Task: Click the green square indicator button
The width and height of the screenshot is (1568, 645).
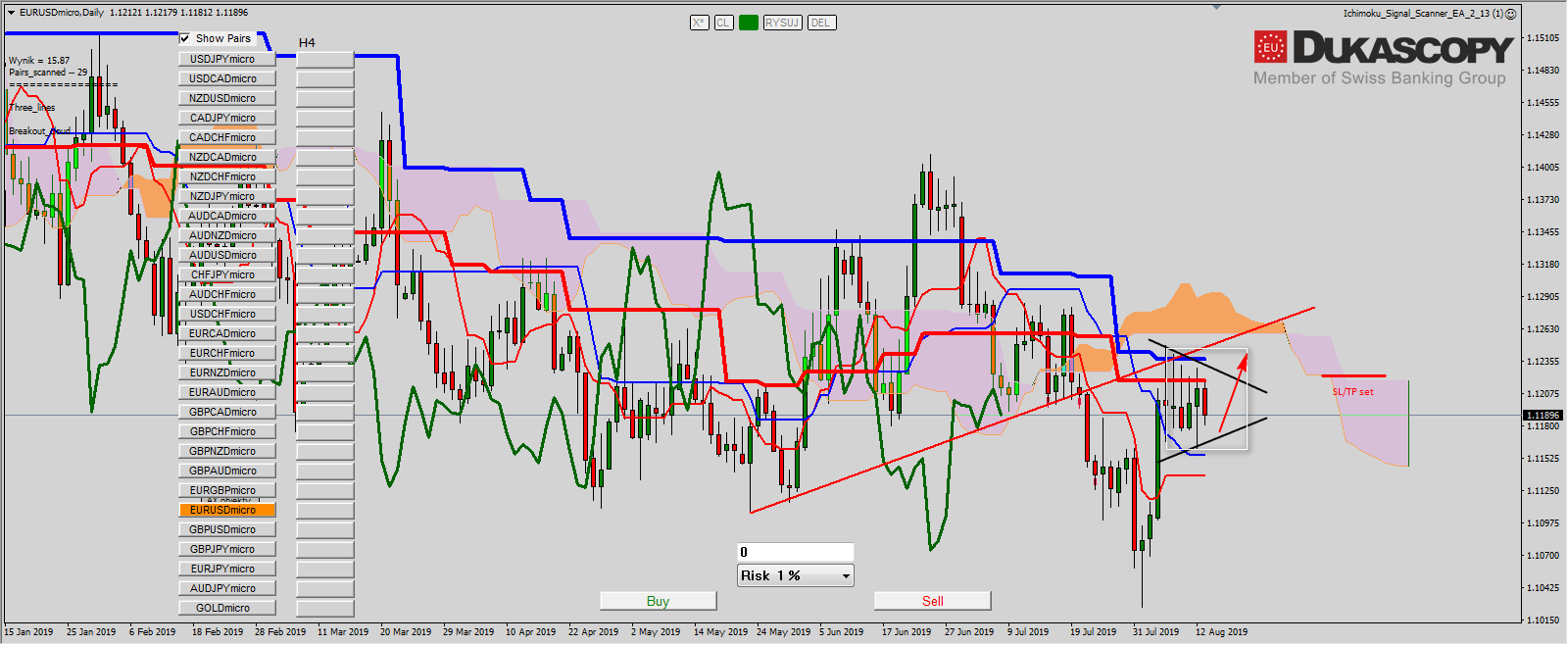Action: point(749,23)
